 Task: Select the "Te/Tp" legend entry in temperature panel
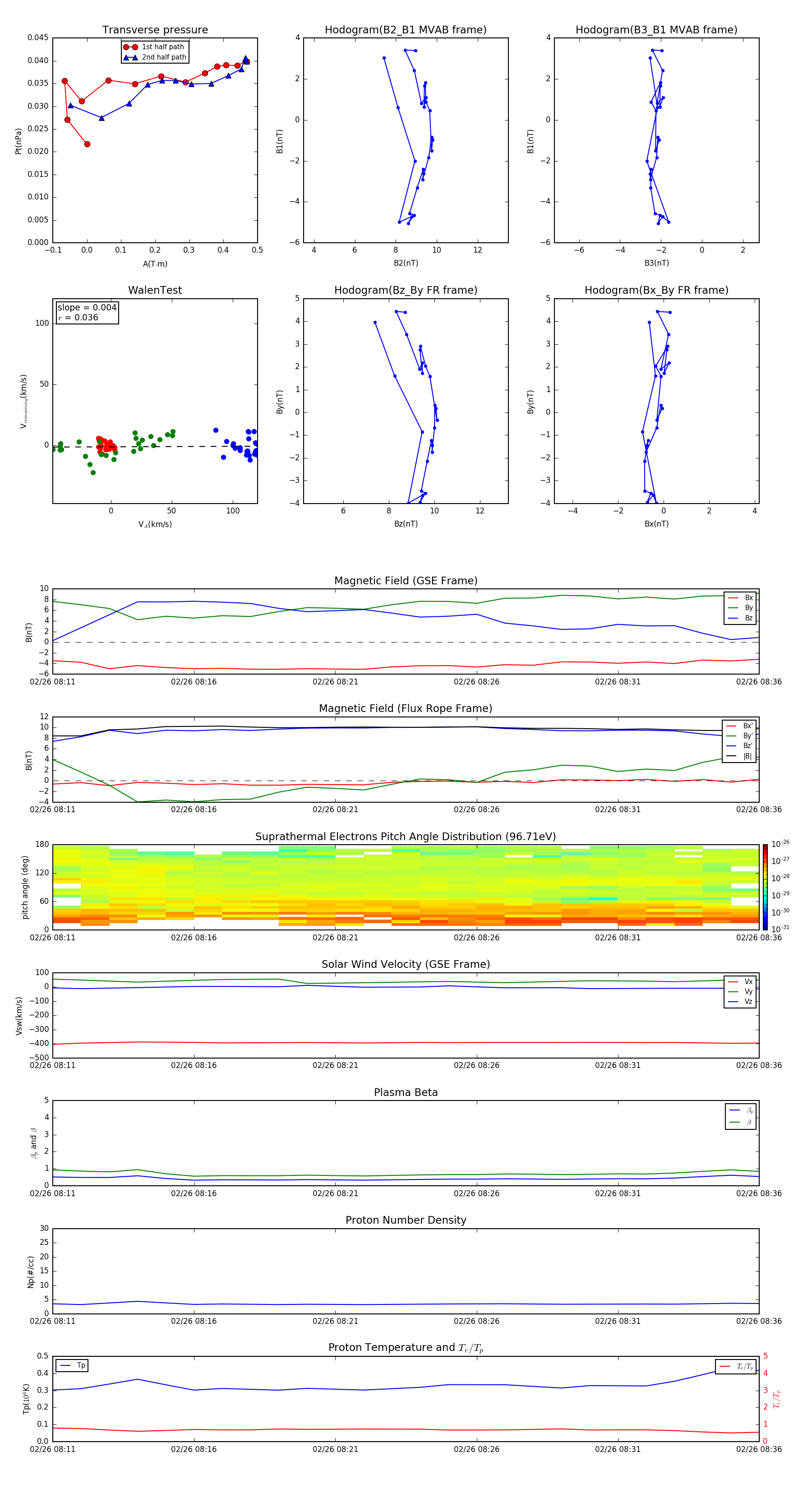coord(736,1367)
